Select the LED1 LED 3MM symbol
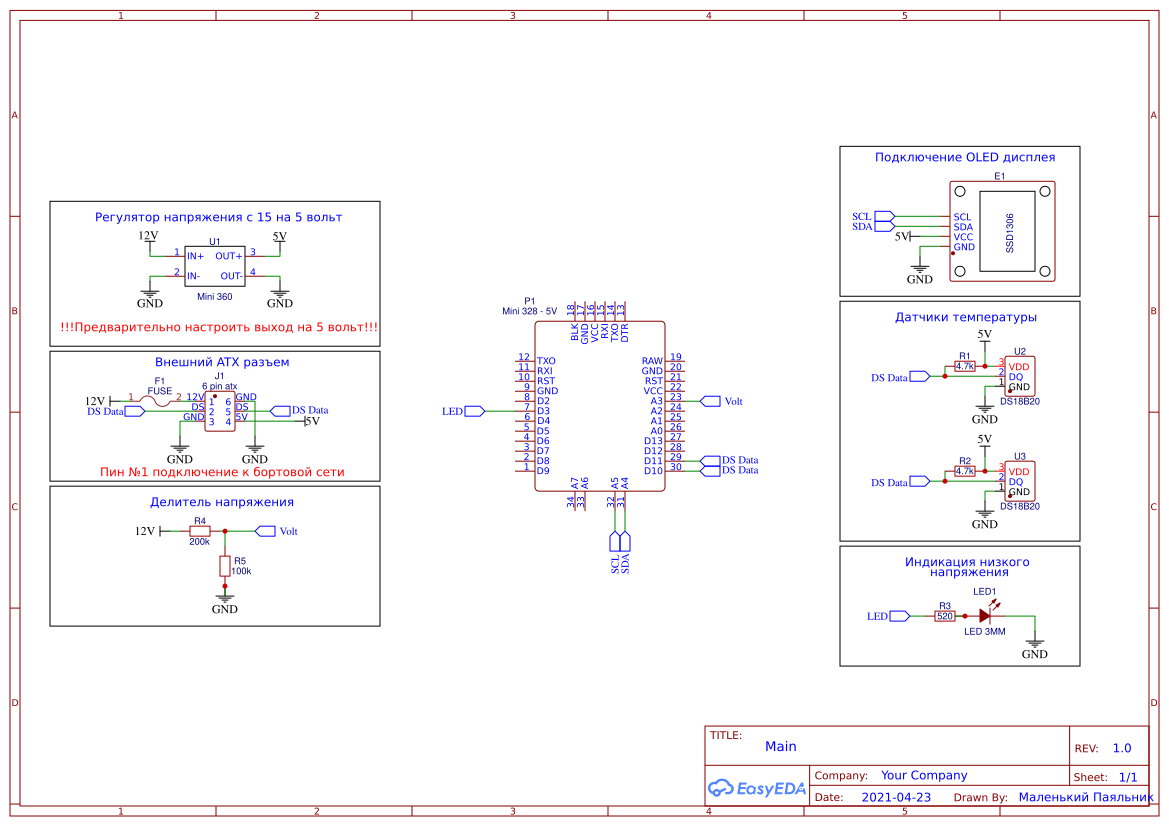1169x826 pixels. coord(984,615)
